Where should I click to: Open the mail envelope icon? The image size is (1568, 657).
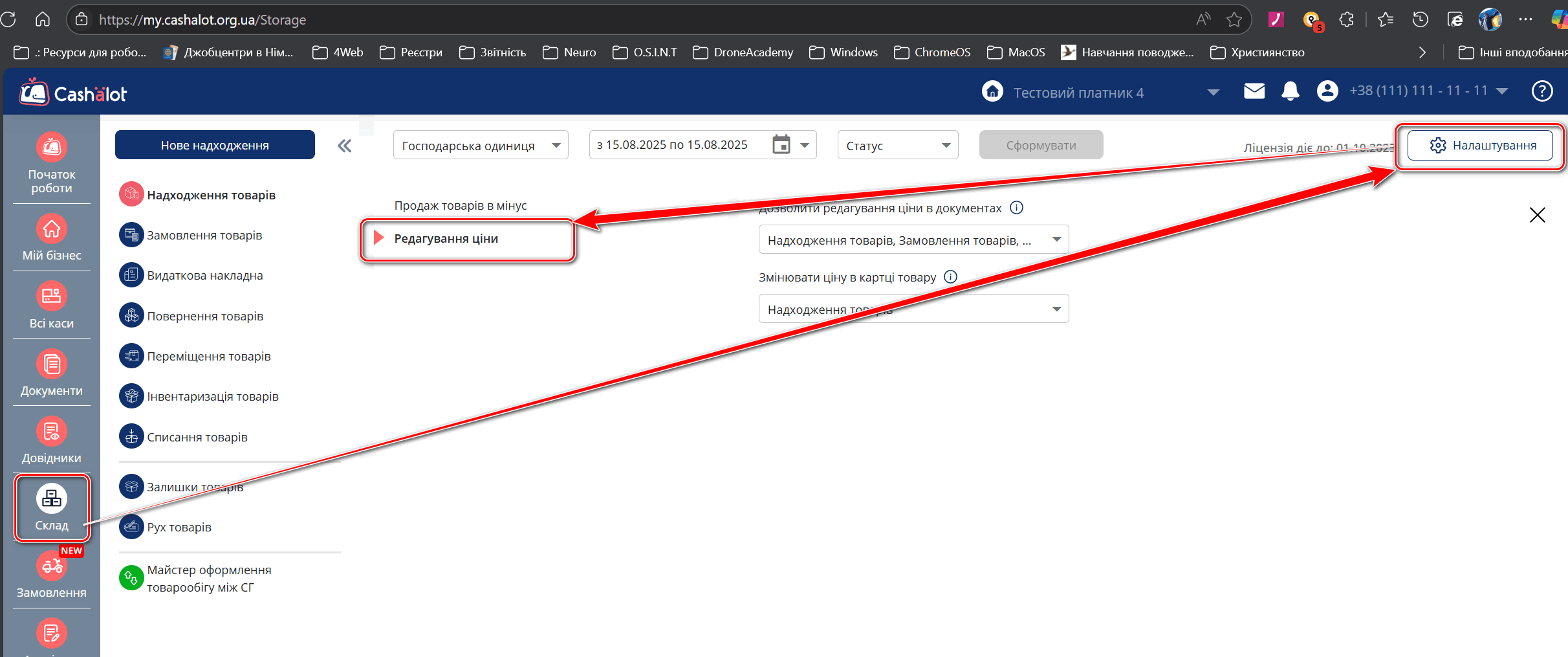[x=1254, y=91]
